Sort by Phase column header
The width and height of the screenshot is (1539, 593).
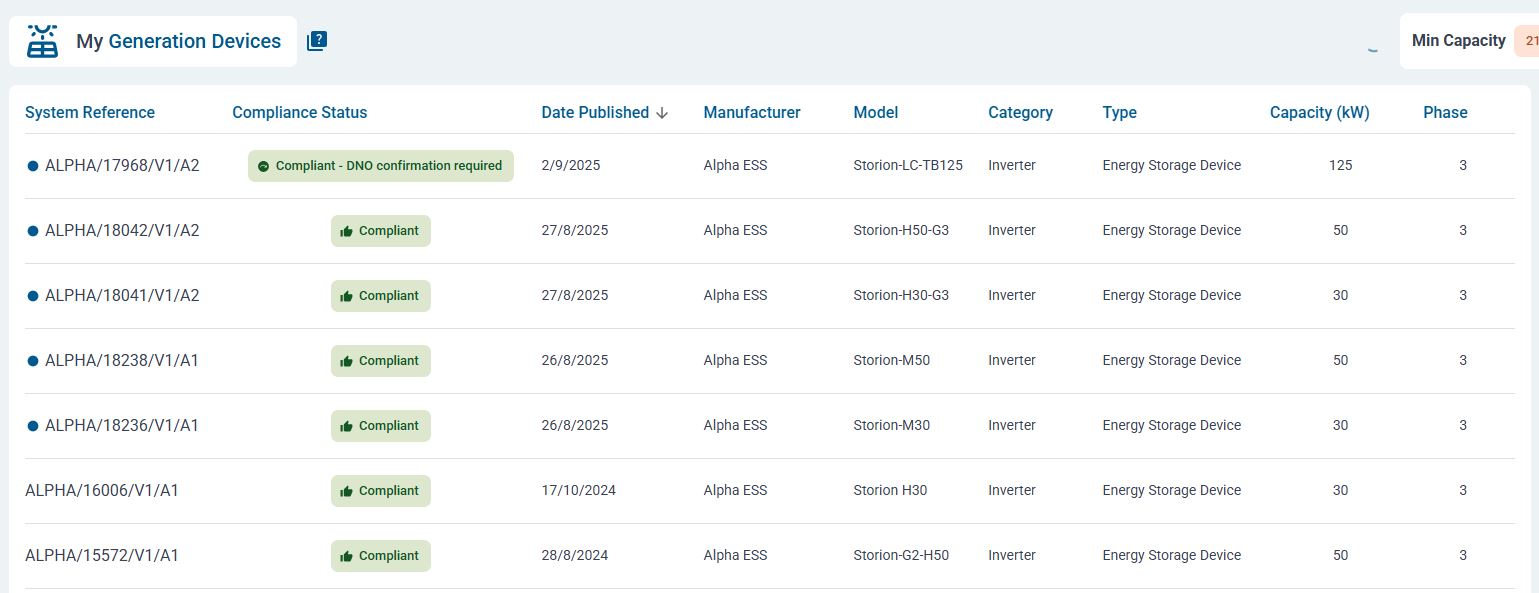(x=1445, y=112)
